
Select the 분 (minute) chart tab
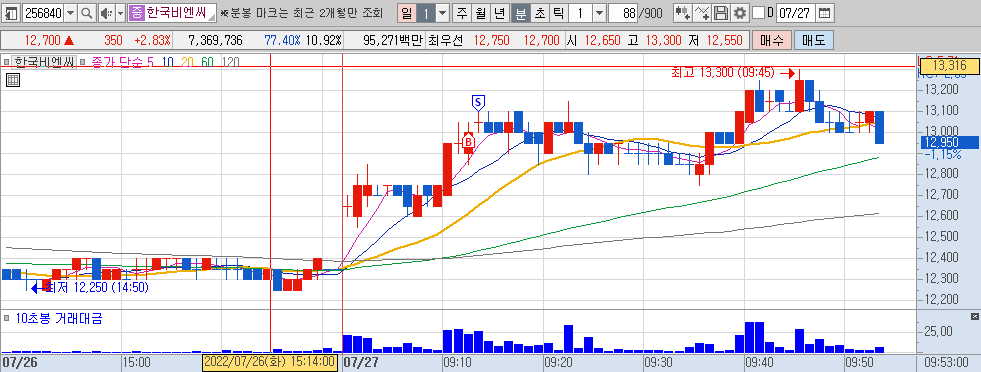(520, 13)
